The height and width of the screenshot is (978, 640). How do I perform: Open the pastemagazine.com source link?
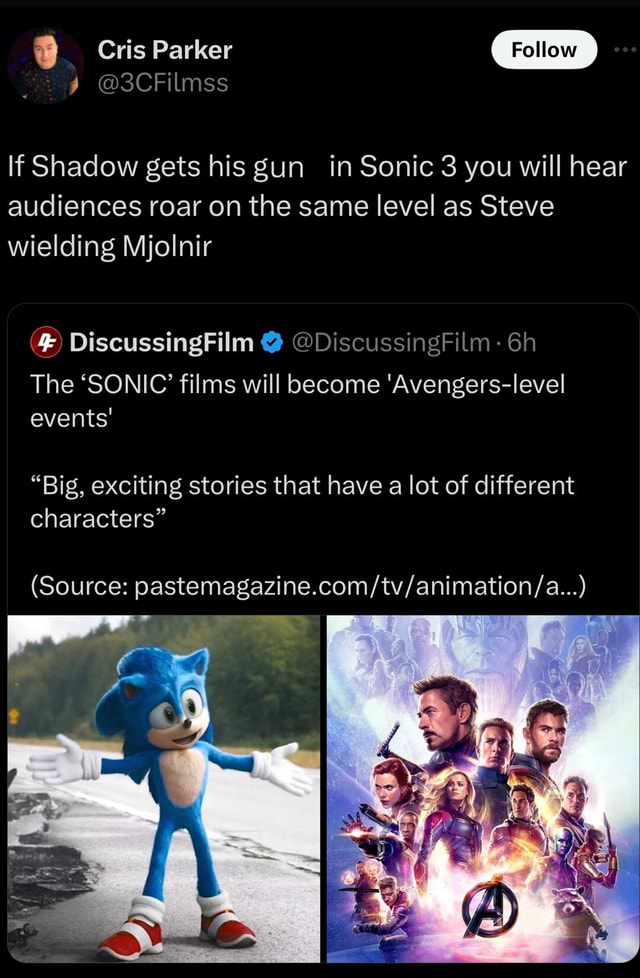point(365,583)
